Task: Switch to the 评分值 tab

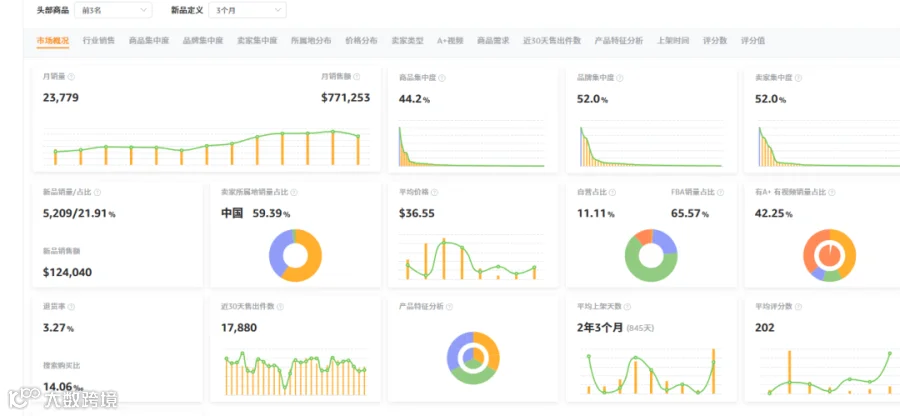Action: pyautogui.click(x=752, y=41)
